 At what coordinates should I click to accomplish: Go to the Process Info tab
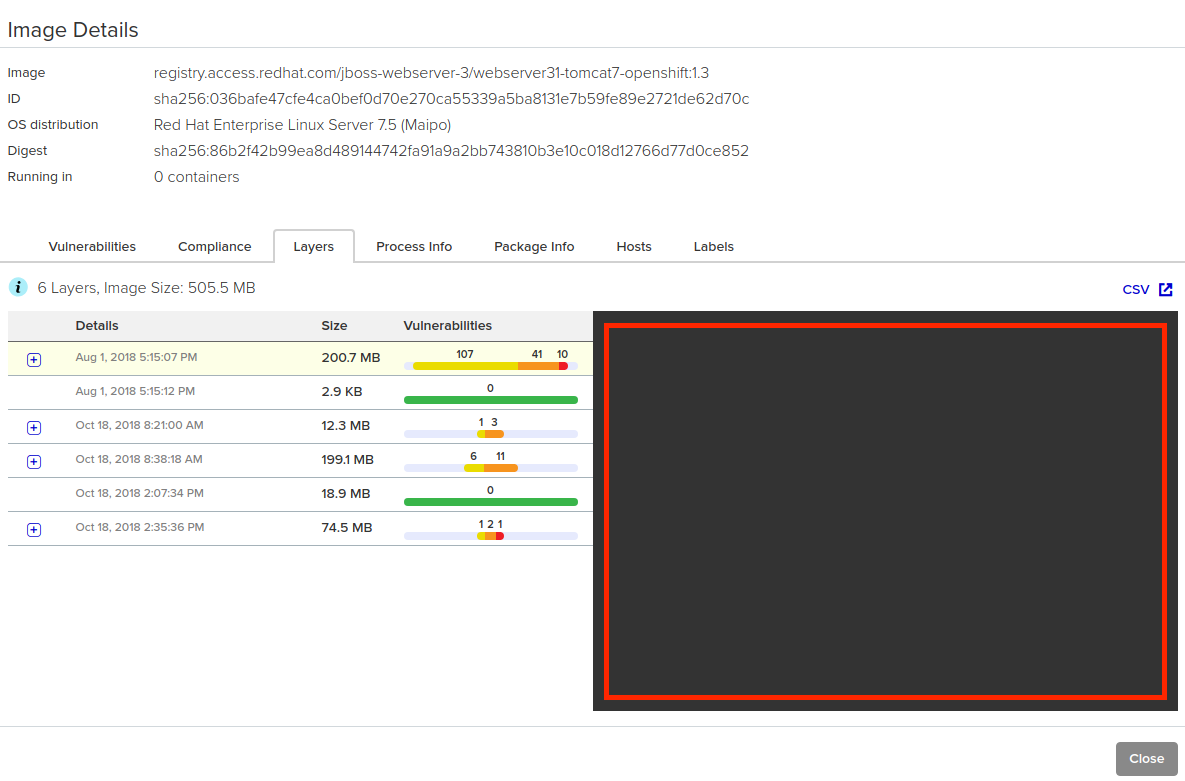click(x=414, y=246)
